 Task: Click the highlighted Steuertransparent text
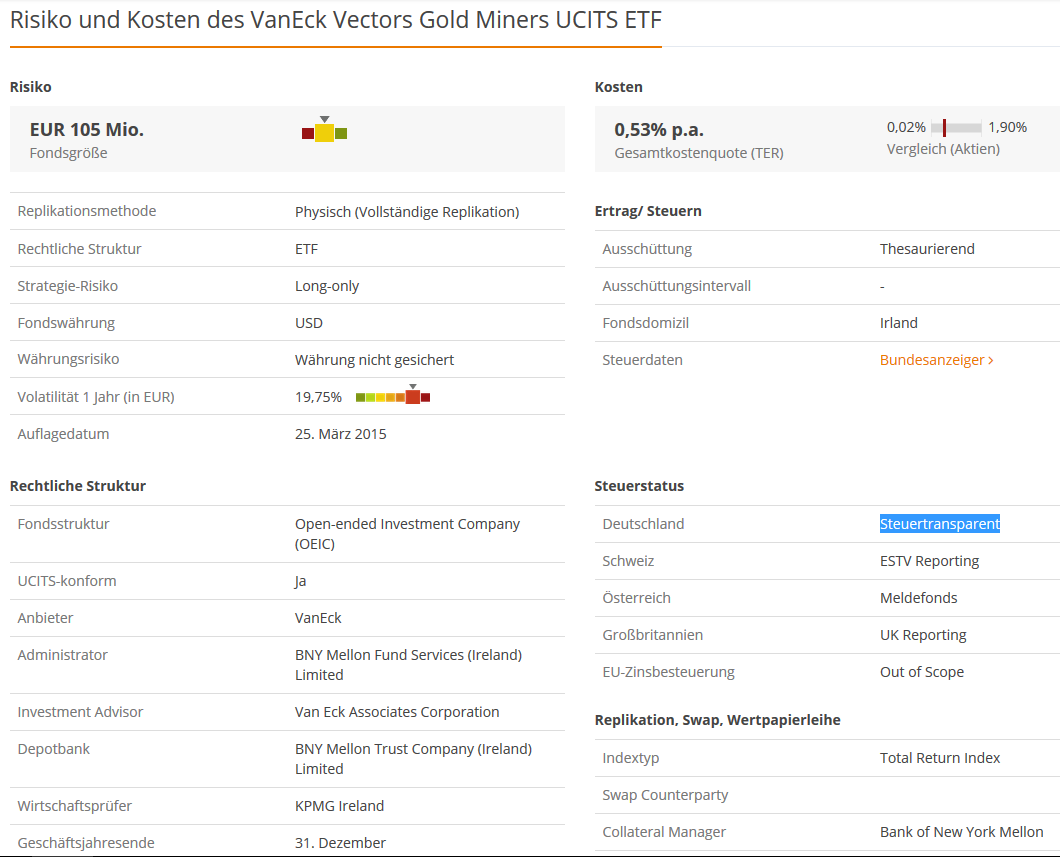coord(939,524)
